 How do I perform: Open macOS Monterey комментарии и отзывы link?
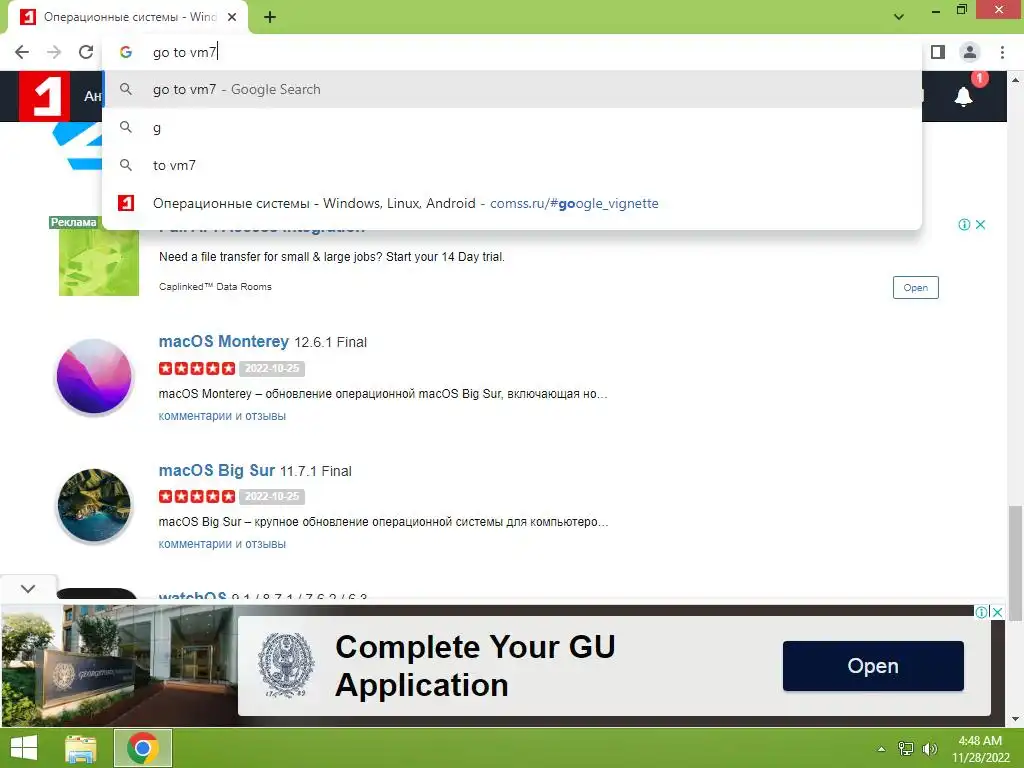(x=222, y=416)
